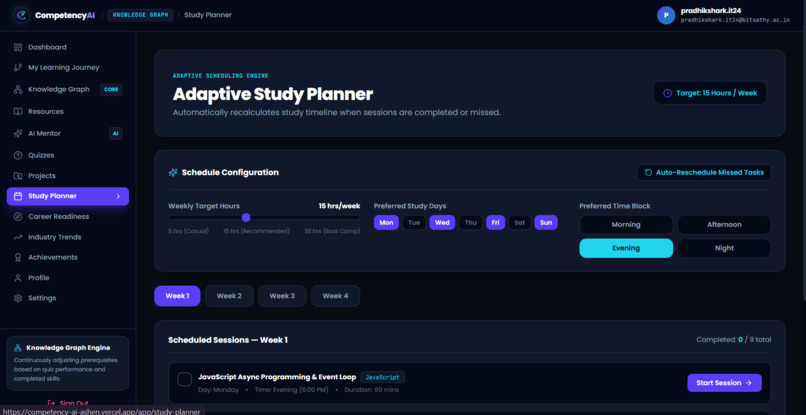Click the KNOWLEDGE GRAPH header badge
The height and width of the screenshot is (415, 806).
coord(140,15)
